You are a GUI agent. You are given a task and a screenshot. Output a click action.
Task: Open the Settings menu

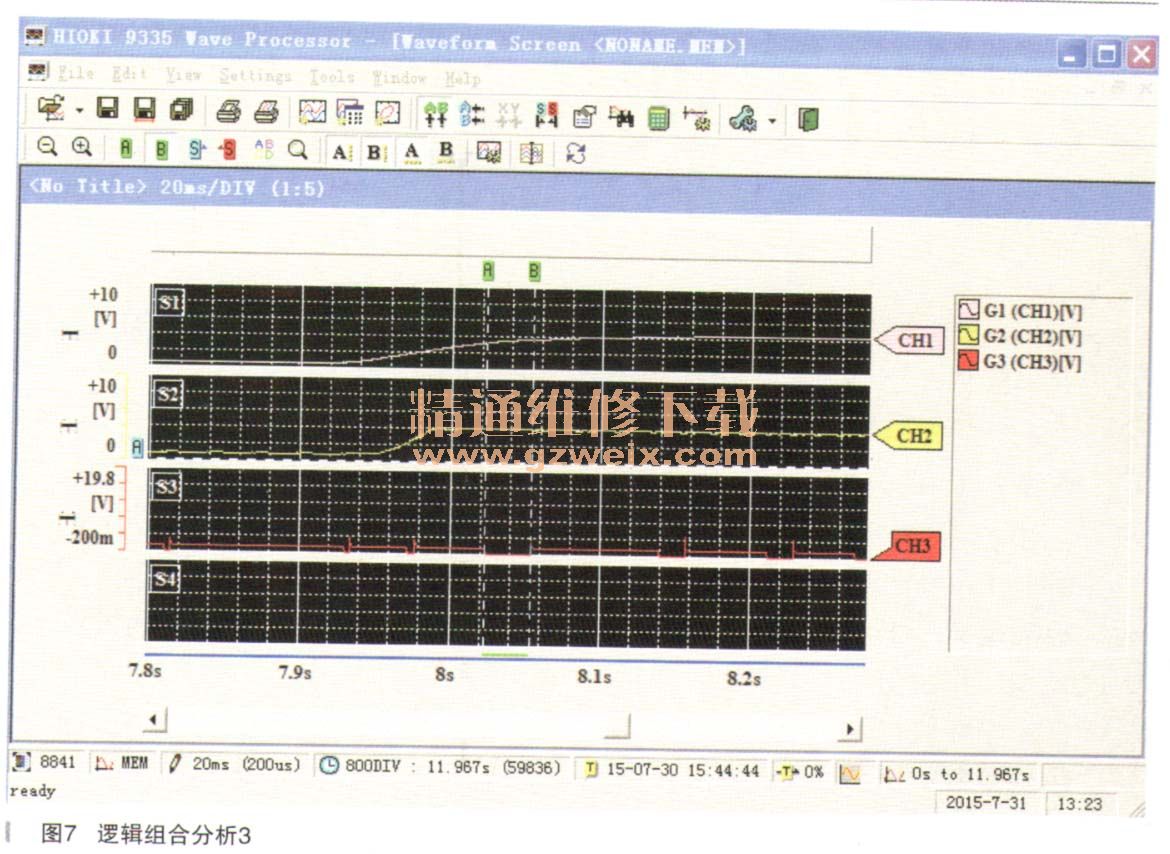tap(255, 75)
